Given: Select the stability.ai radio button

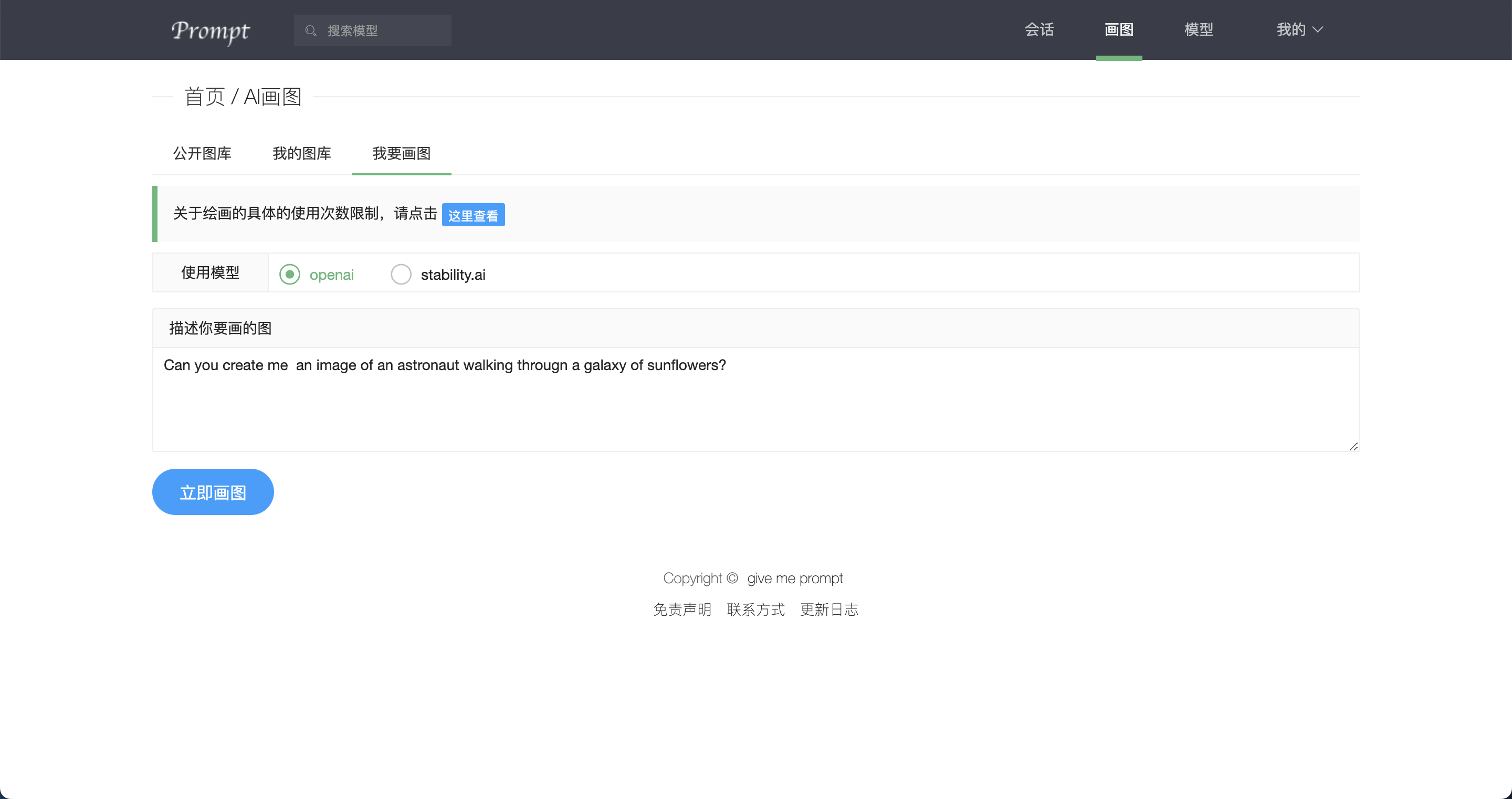Looking at the screenshot, I should (401, 274).
